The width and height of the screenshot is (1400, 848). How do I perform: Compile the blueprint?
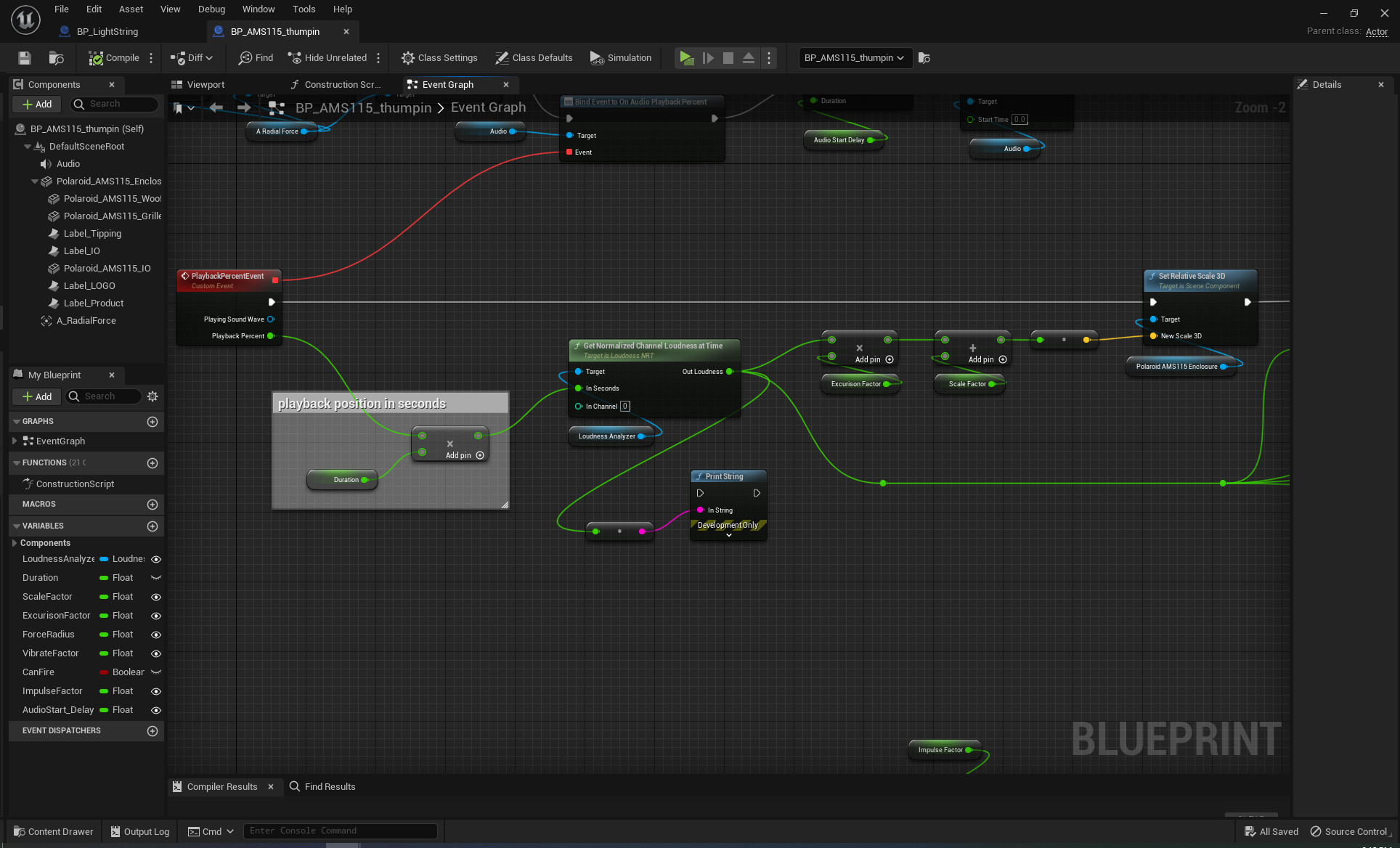pyautogui.click(x=114, y=58)
